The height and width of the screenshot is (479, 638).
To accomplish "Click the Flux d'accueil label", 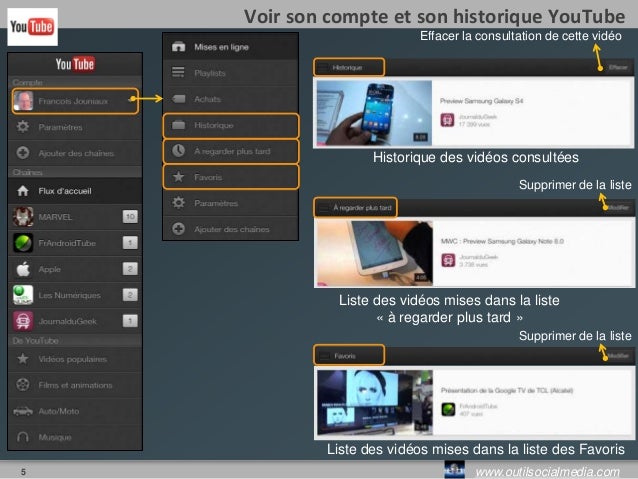I will (65, 191).
